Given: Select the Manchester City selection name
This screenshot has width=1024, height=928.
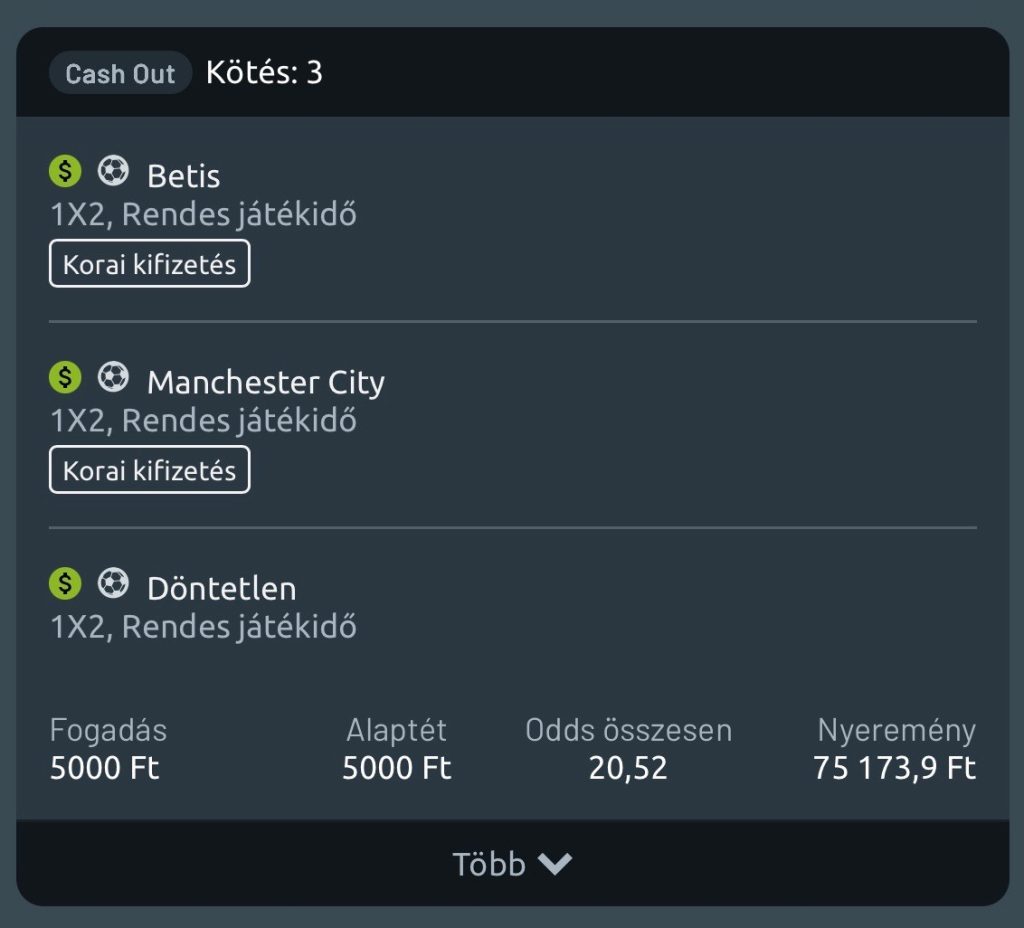Looking at the screenshot, I should 266,383.
